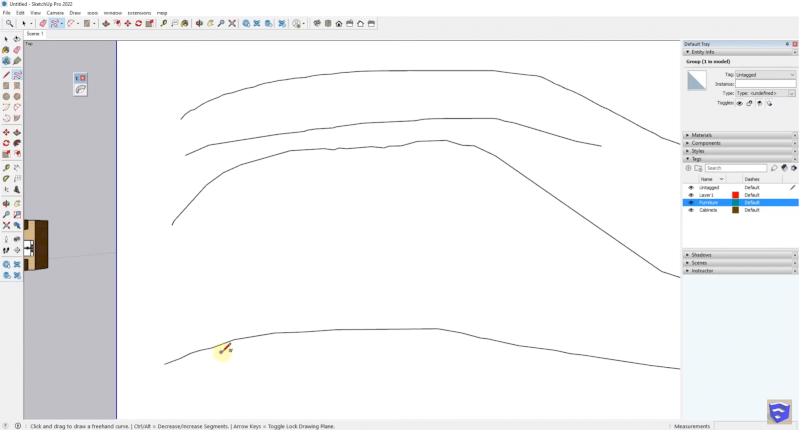This screenshot has height=430, width=800.
Task: Toggle cast shadows in Entity Info
Action: [x=769, y=103]
